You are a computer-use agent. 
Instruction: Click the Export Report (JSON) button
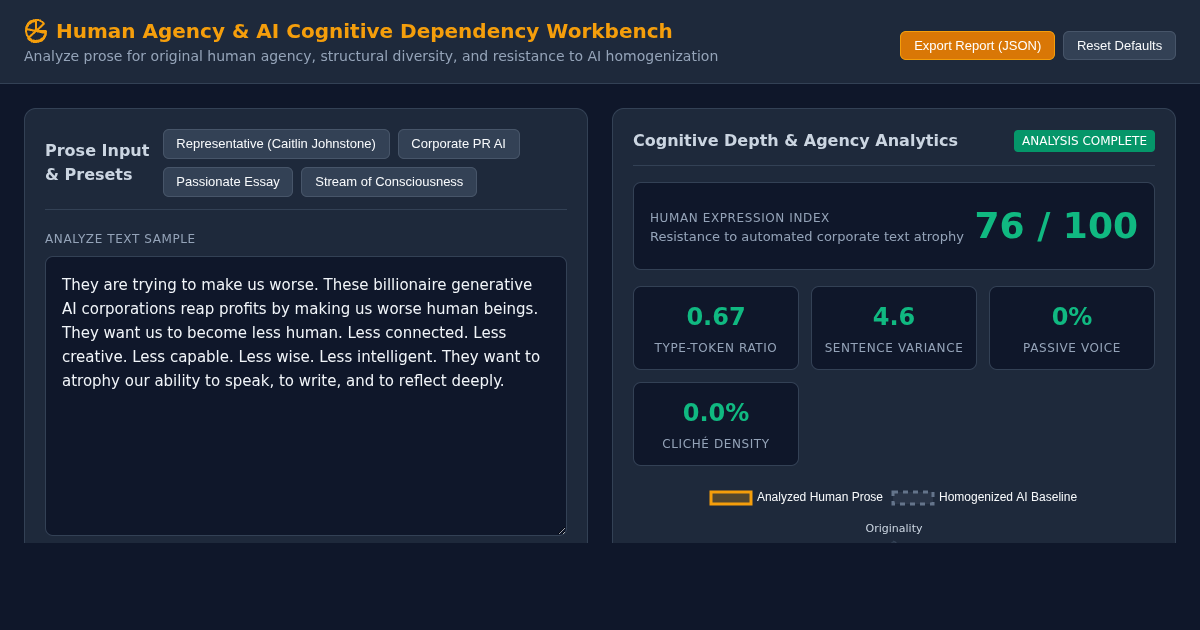click(x=977, y=45)
